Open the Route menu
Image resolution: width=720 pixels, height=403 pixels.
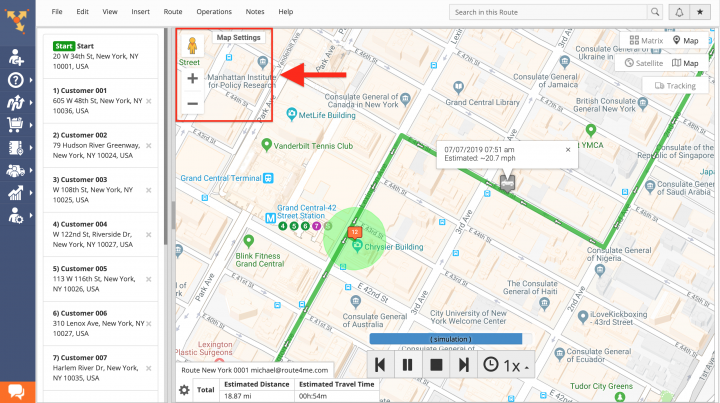pyautogui.click(x=173, y=12)
